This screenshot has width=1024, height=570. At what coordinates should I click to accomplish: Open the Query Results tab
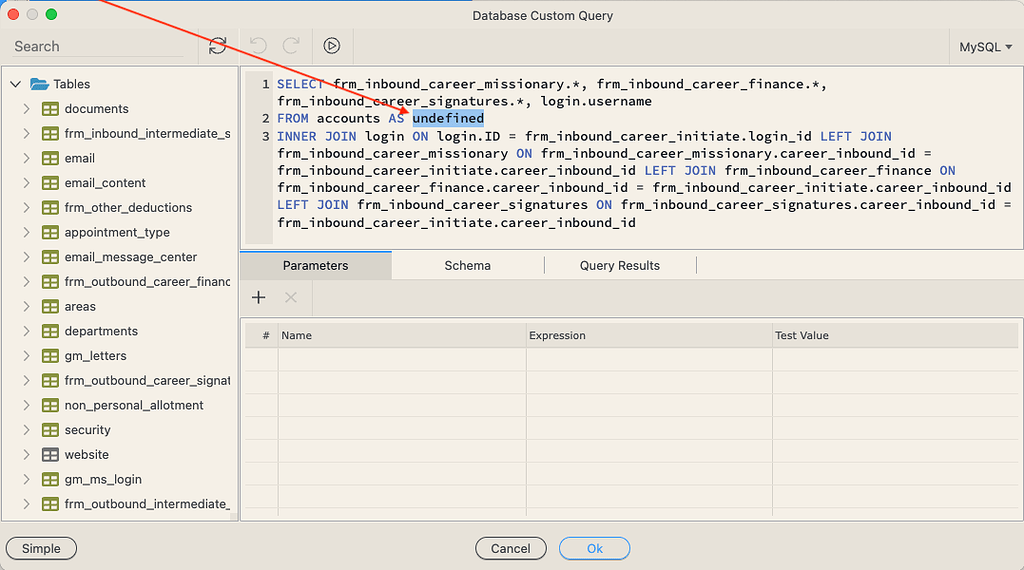coord(619,265)
